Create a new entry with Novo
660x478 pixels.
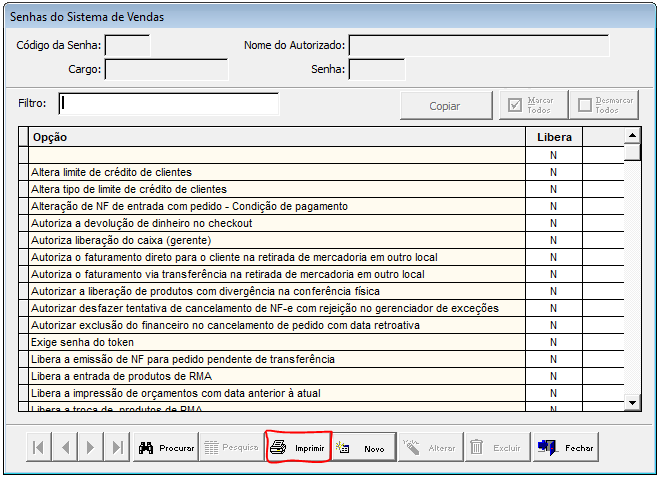point(363,448)
